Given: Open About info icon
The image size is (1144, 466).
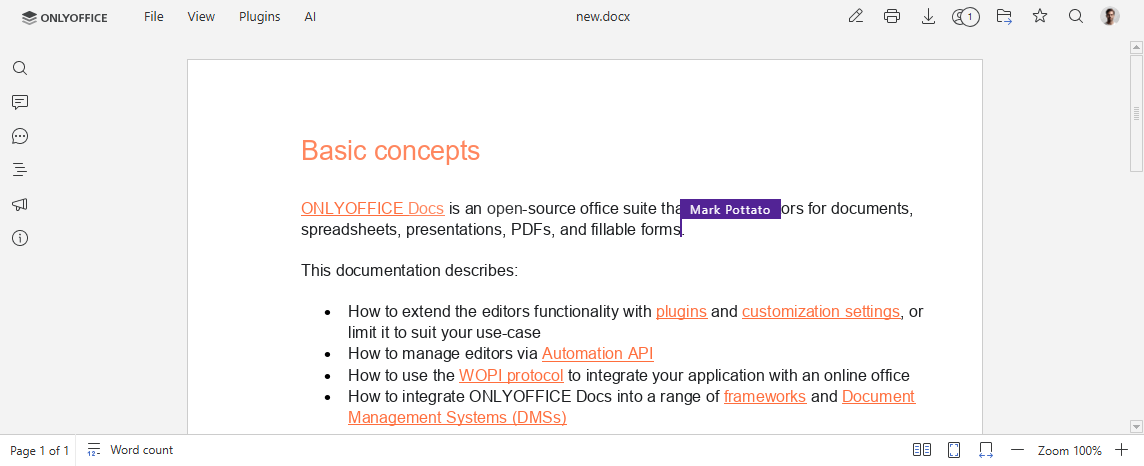Looking at the screenshot, I should (20, 238).
